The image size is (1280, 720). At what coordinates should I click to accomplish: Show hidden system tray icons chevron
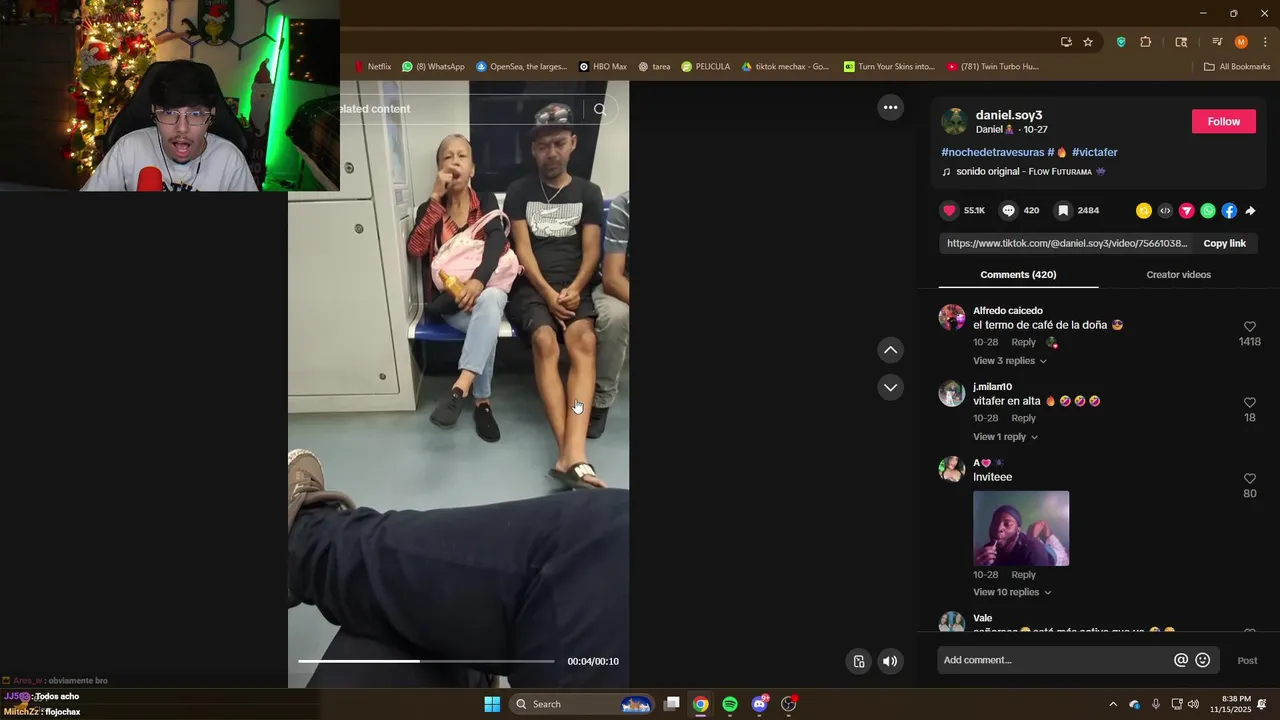click(1113, 704)
